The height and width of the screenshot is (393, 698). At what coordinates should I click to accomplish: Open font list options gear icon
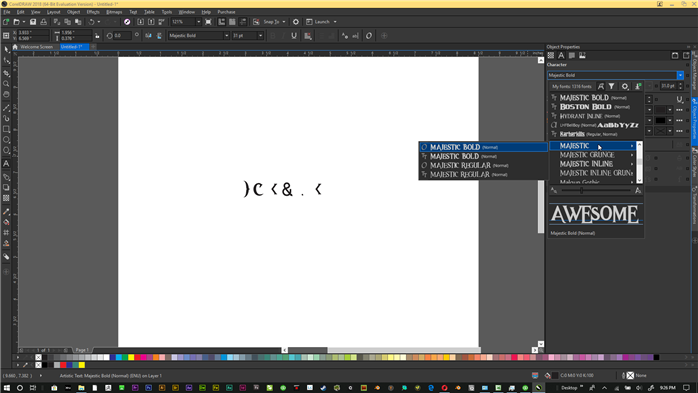click(x=625, y=86)
